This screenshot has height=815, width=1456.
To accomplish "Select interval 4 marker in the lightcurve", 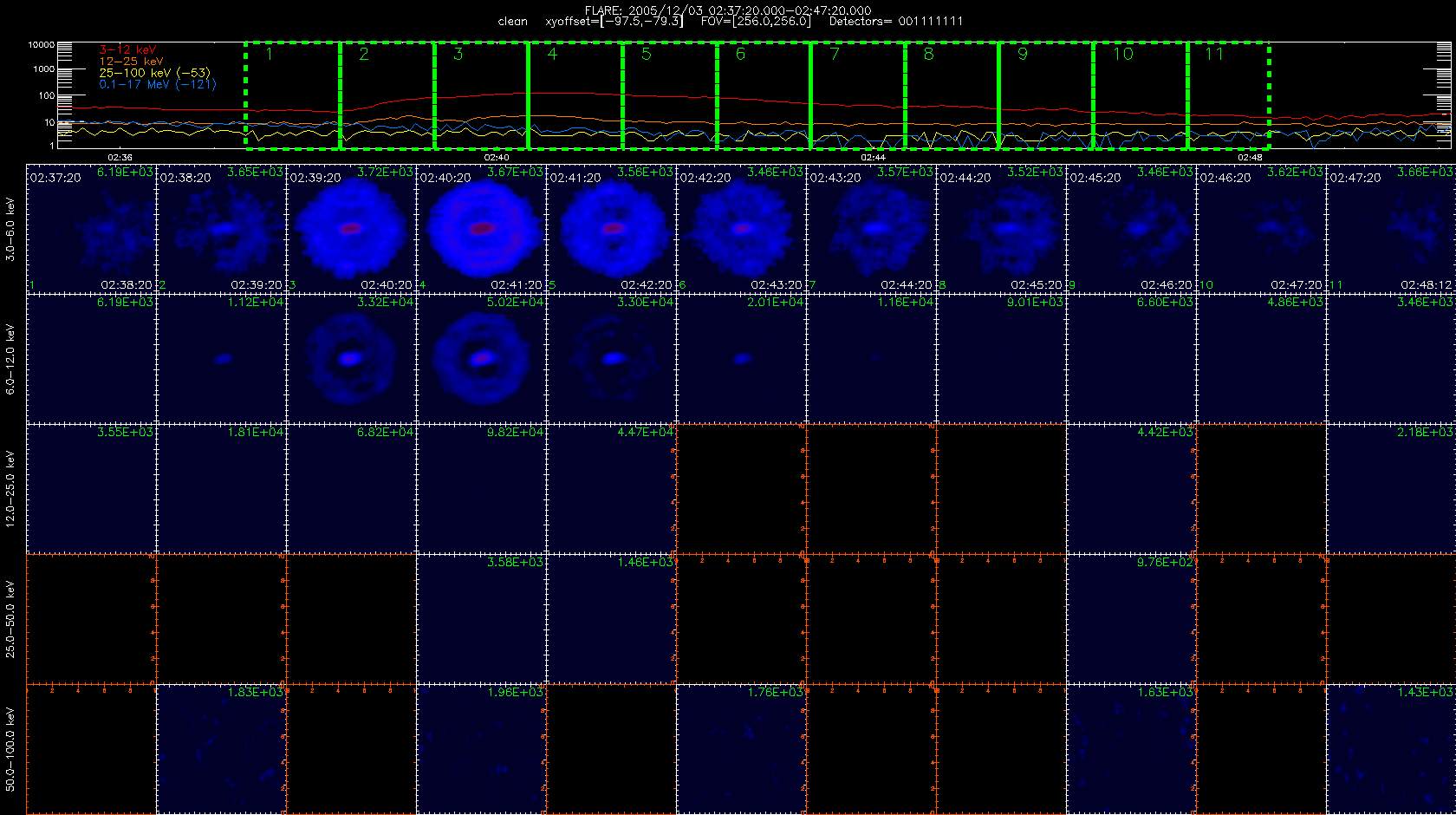I will (552, 54).
